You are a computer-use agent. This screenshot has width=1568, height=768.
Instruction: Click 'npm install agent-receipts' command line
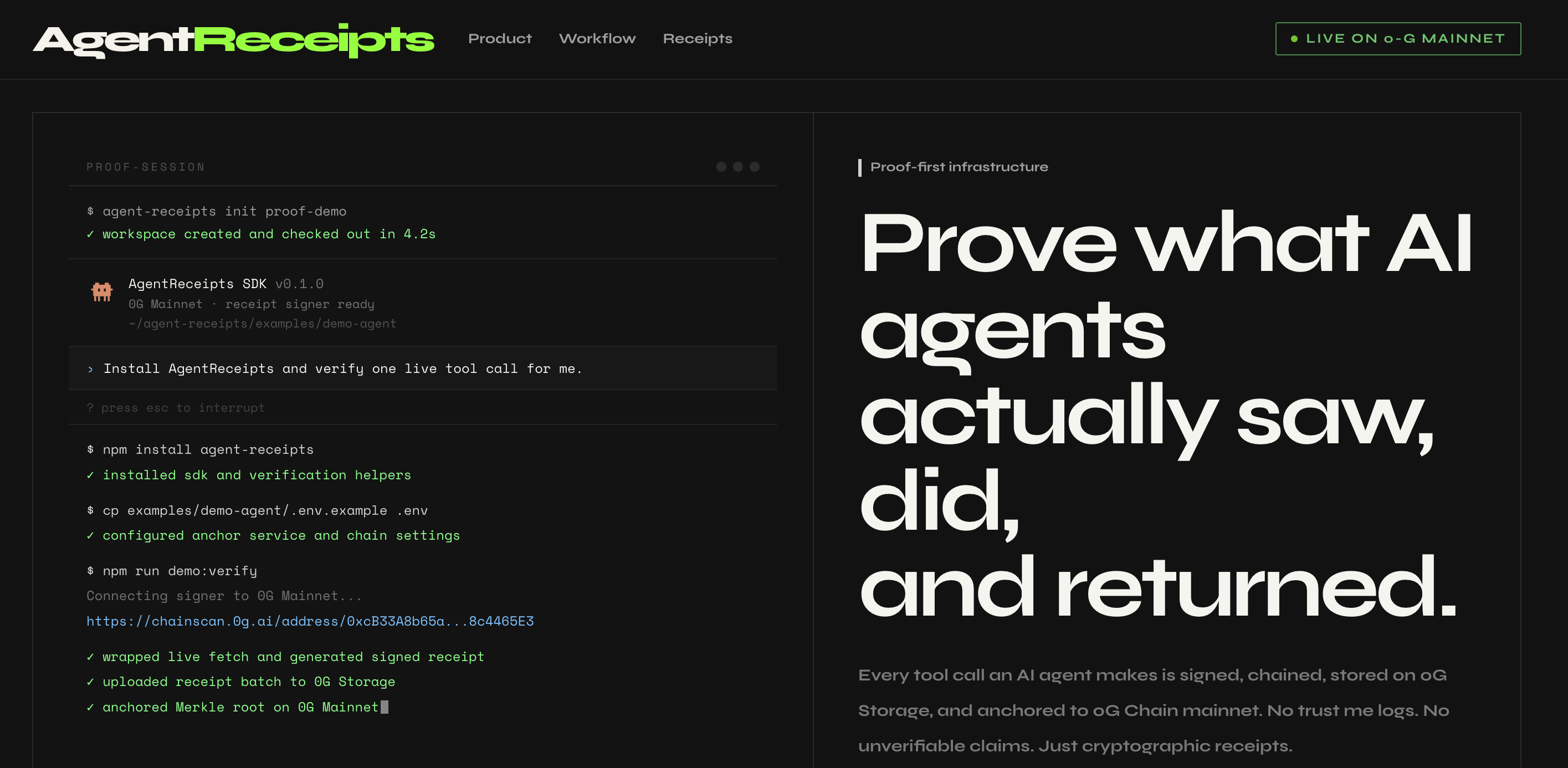(x=200, y=450)
